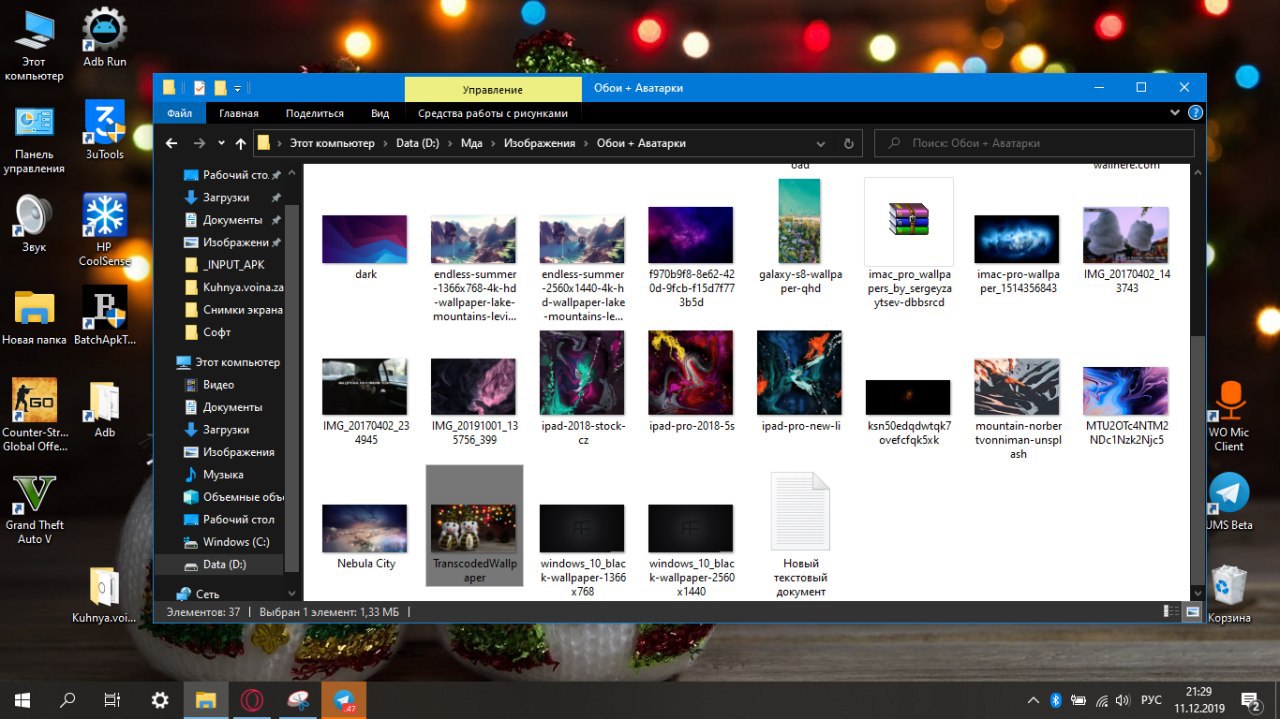
Task: Open the Grand Theft Auto V icon
Action: (x=34, y=509)
